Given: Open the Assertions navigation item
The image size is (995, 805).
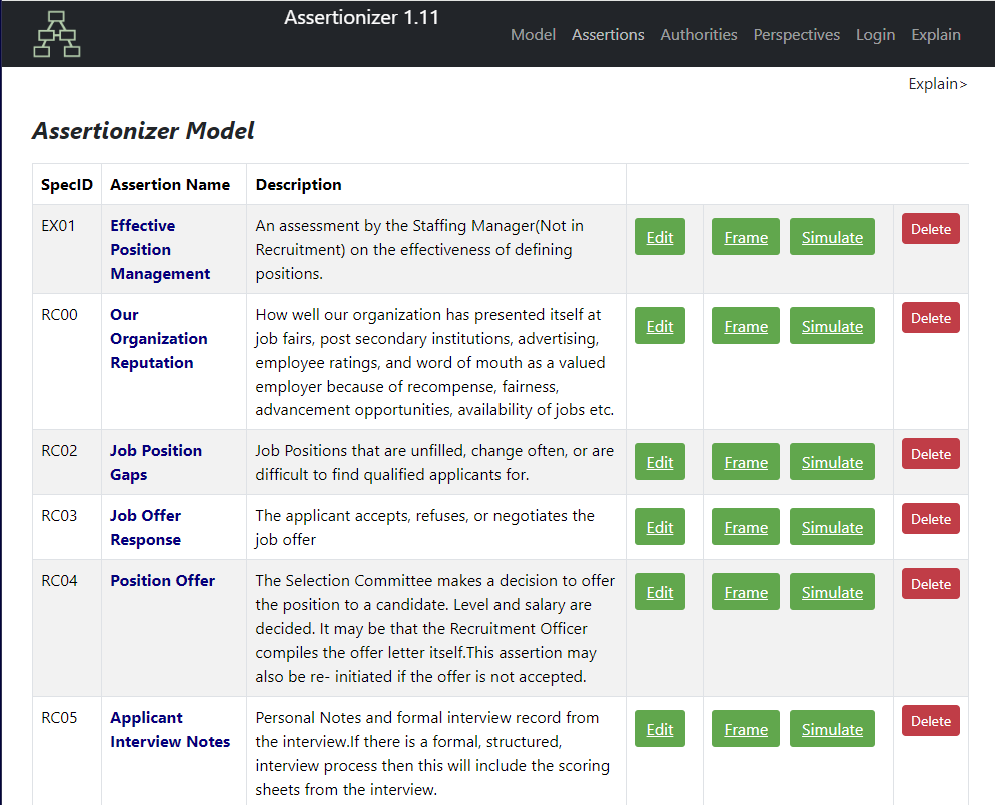Looking at the screenshot, I should click(x=608, y=35).
